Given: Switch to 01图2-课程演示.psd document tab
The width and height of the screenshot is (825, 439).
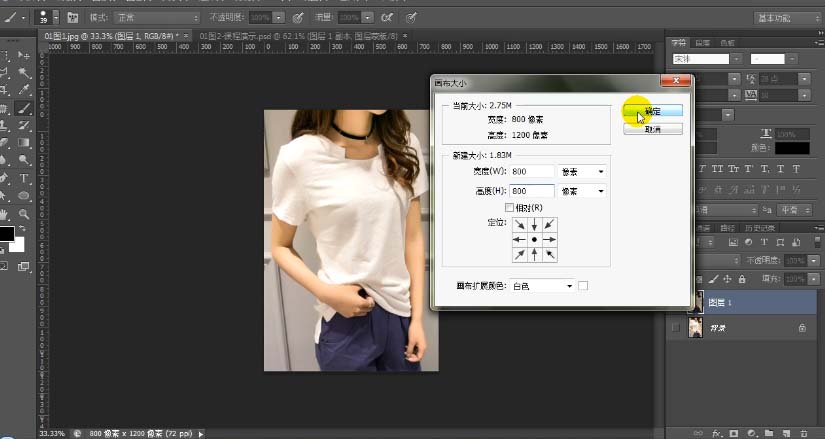Looking at the screenshot, I should 298,36.
